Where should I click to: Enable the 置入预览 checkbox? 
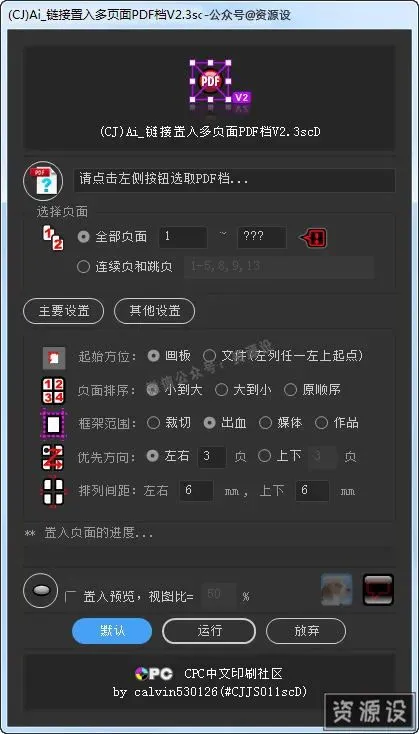[68, 596]
